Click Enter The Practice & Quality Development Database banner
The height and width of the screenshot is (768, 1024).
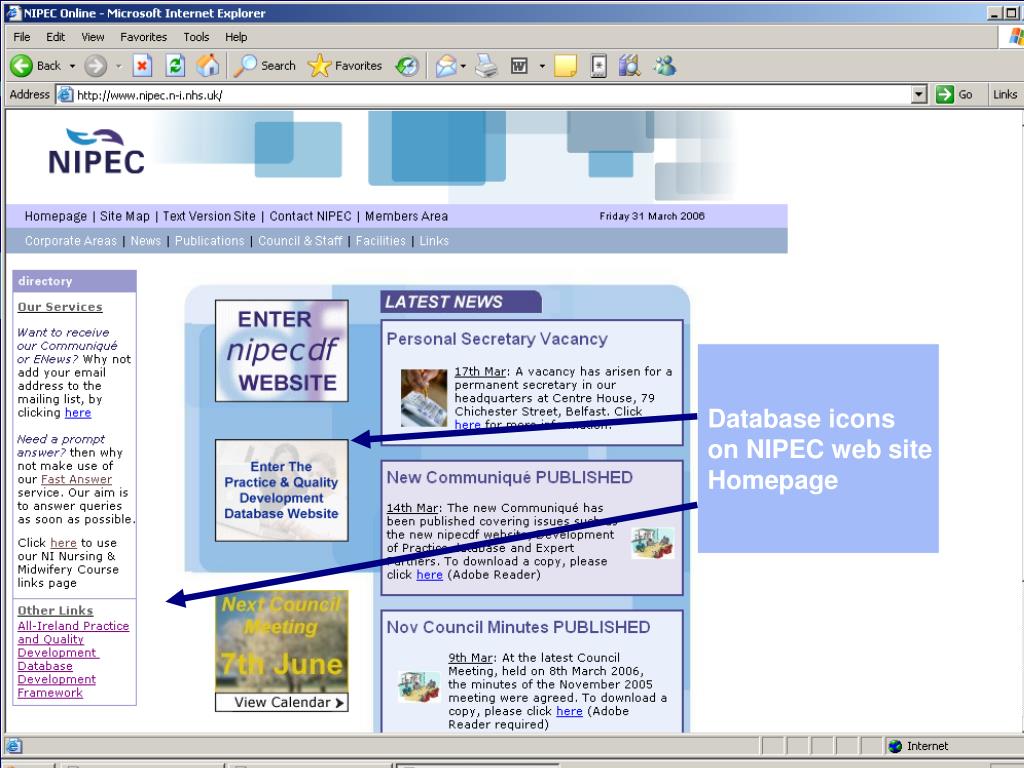[x=281, y=490]
